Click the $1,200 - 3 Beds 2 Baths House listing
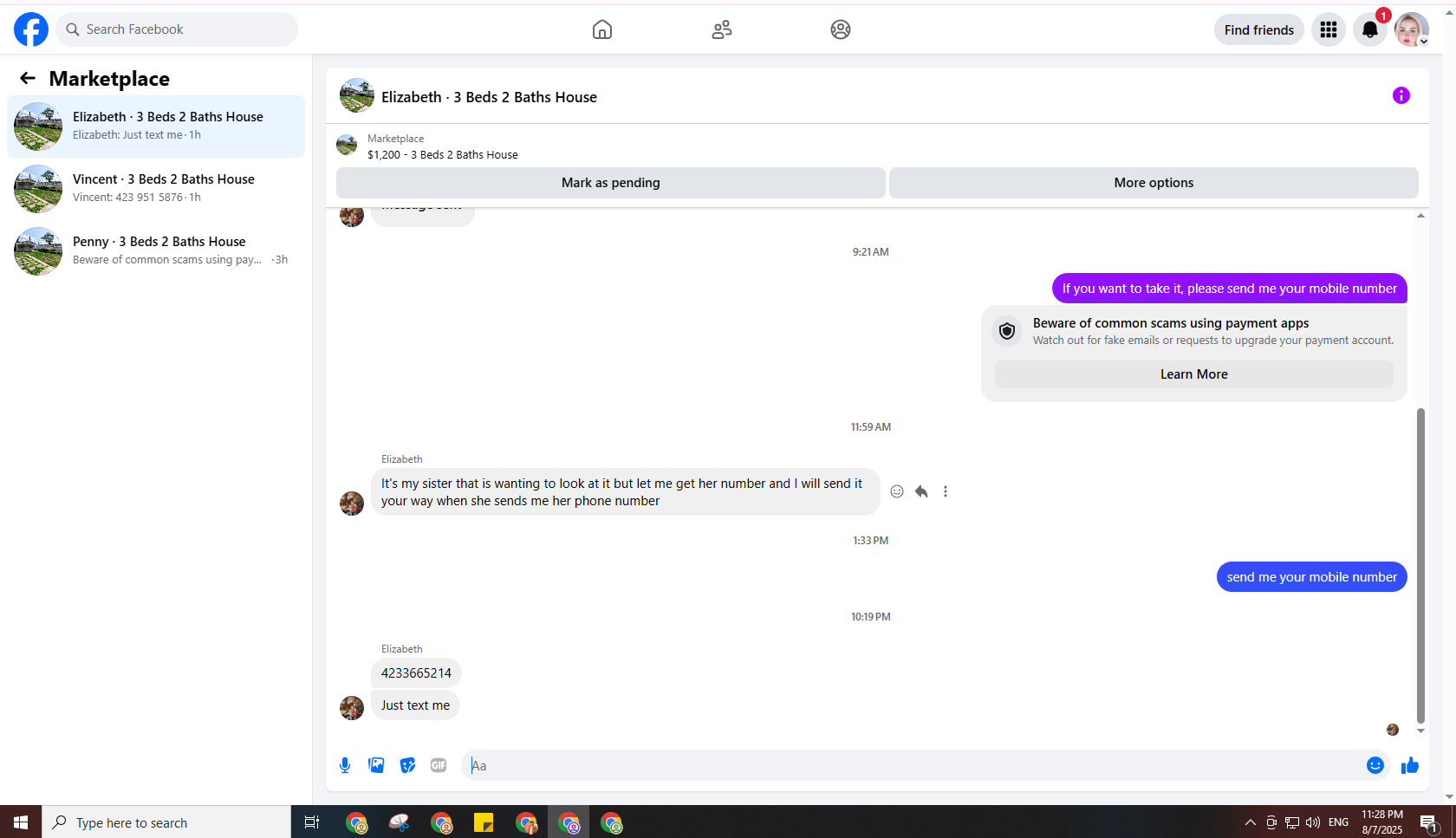1456x838 pixels. point(443,154)
